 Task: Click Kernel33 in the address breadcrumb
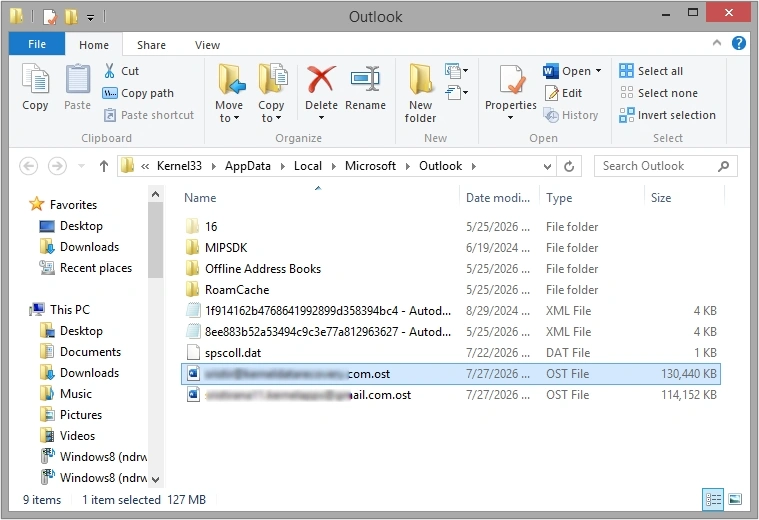(179, 166)
